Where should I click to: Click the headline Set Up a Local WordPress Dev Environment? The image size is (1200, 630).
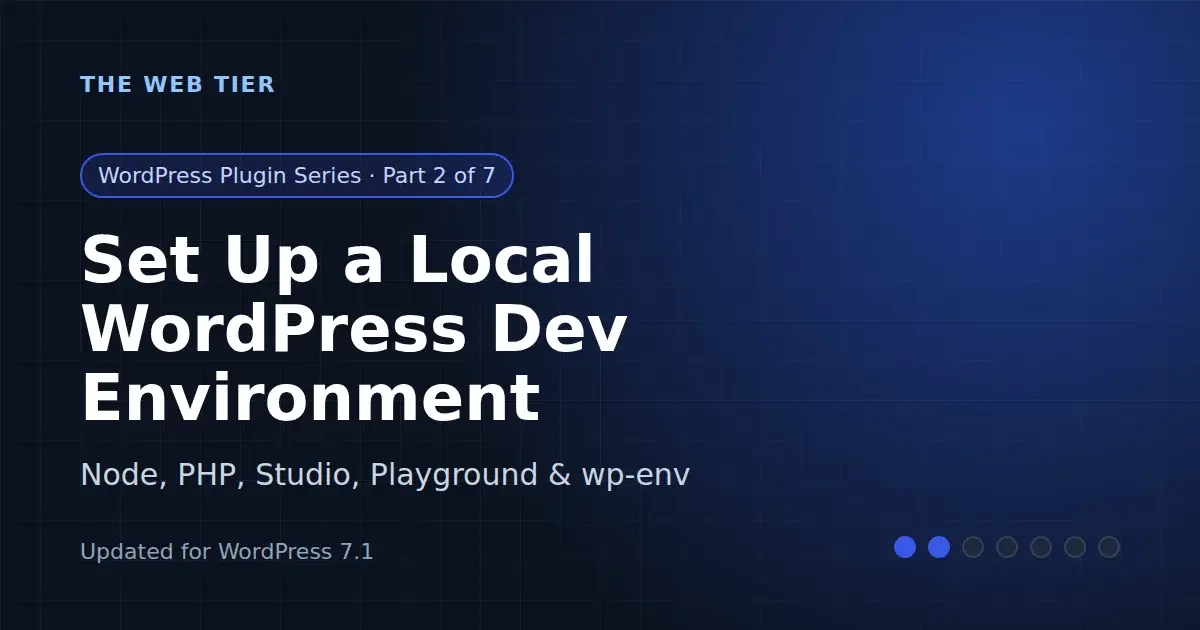click(354, 327)
